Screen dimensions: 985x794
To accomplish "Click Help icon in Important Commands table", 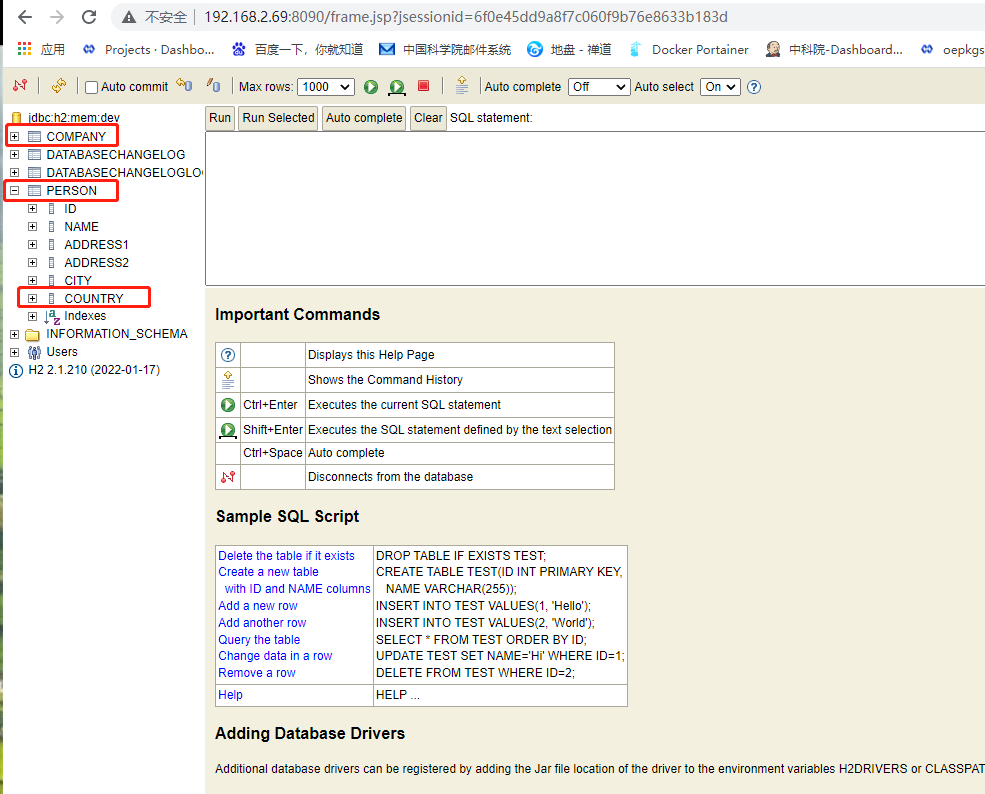I will pyautogui.click(x=228, y=355).
